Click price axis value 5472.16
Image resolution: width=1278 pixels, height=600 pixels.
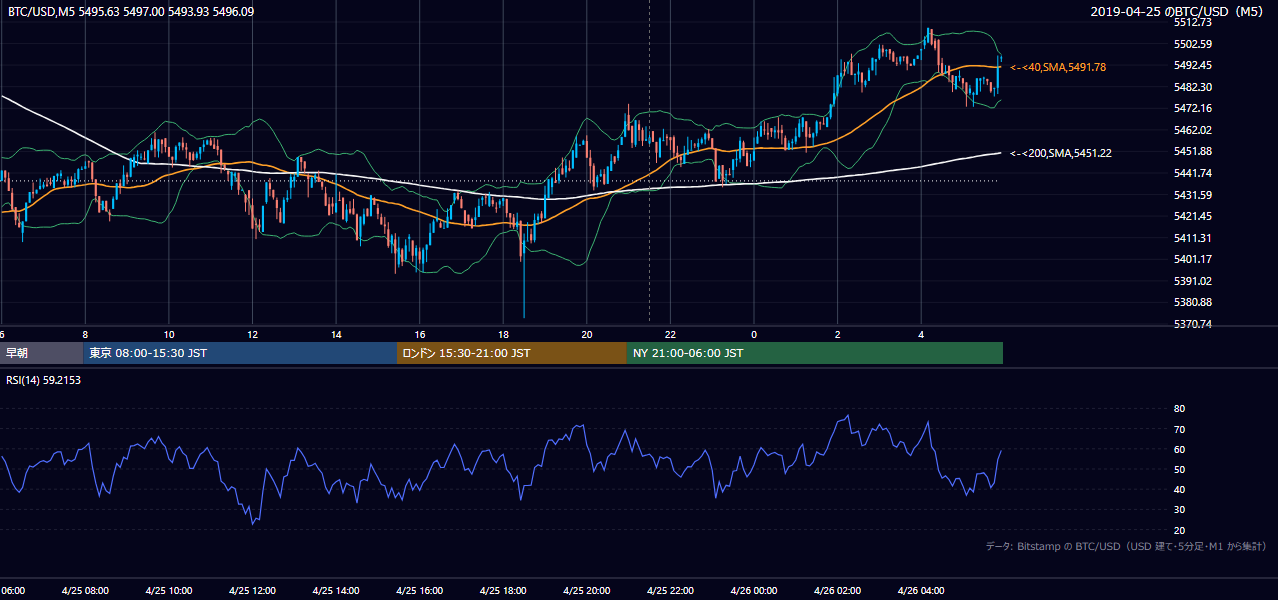pyautogui.click(x=1193, y=108)
